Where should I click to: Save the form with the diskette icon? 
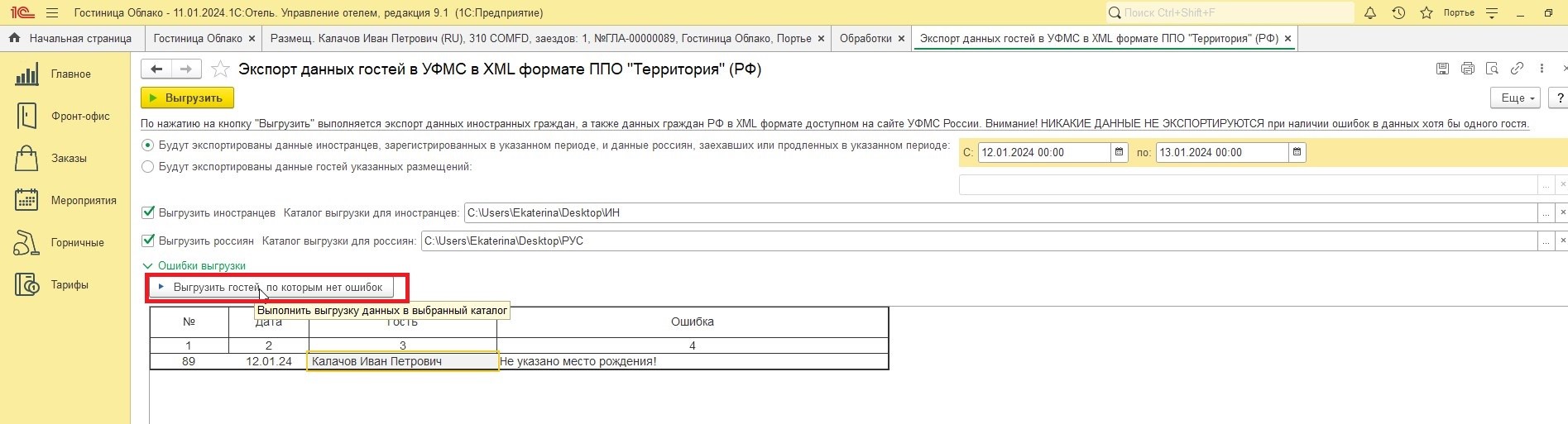click(1442, 69)
